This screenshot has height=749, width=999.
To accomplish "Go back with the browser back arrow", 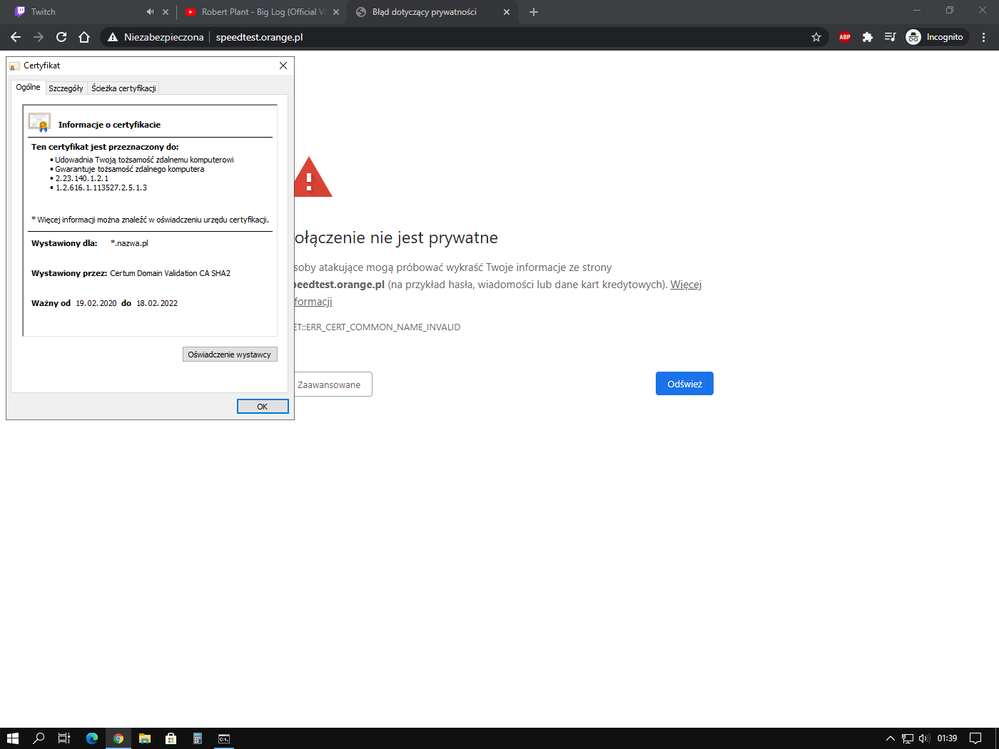I will [15, 37].
